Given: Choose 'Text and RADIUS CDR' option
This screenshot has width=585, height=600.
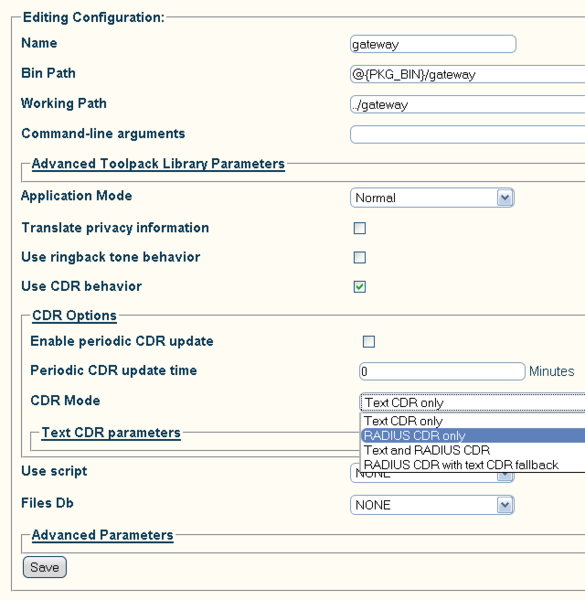Looking at the screenshot, I should click(473, 450).
